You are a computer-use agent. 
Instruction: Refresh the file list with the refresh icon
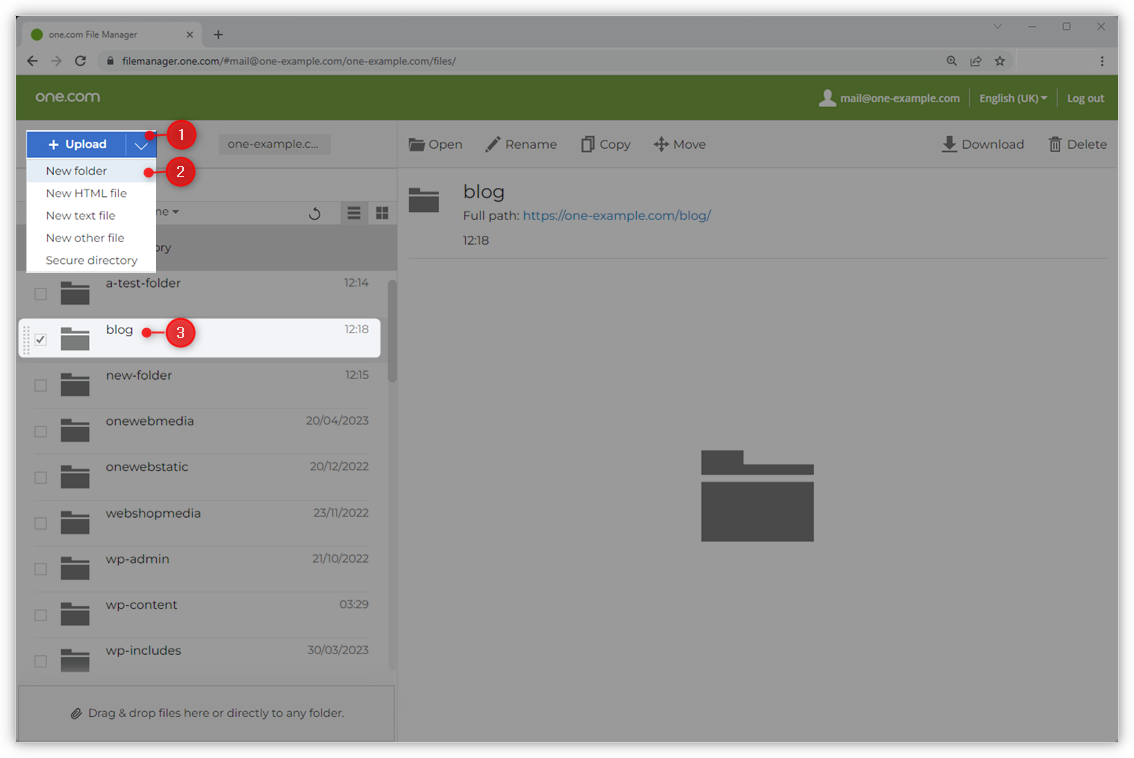coord(314,212)
